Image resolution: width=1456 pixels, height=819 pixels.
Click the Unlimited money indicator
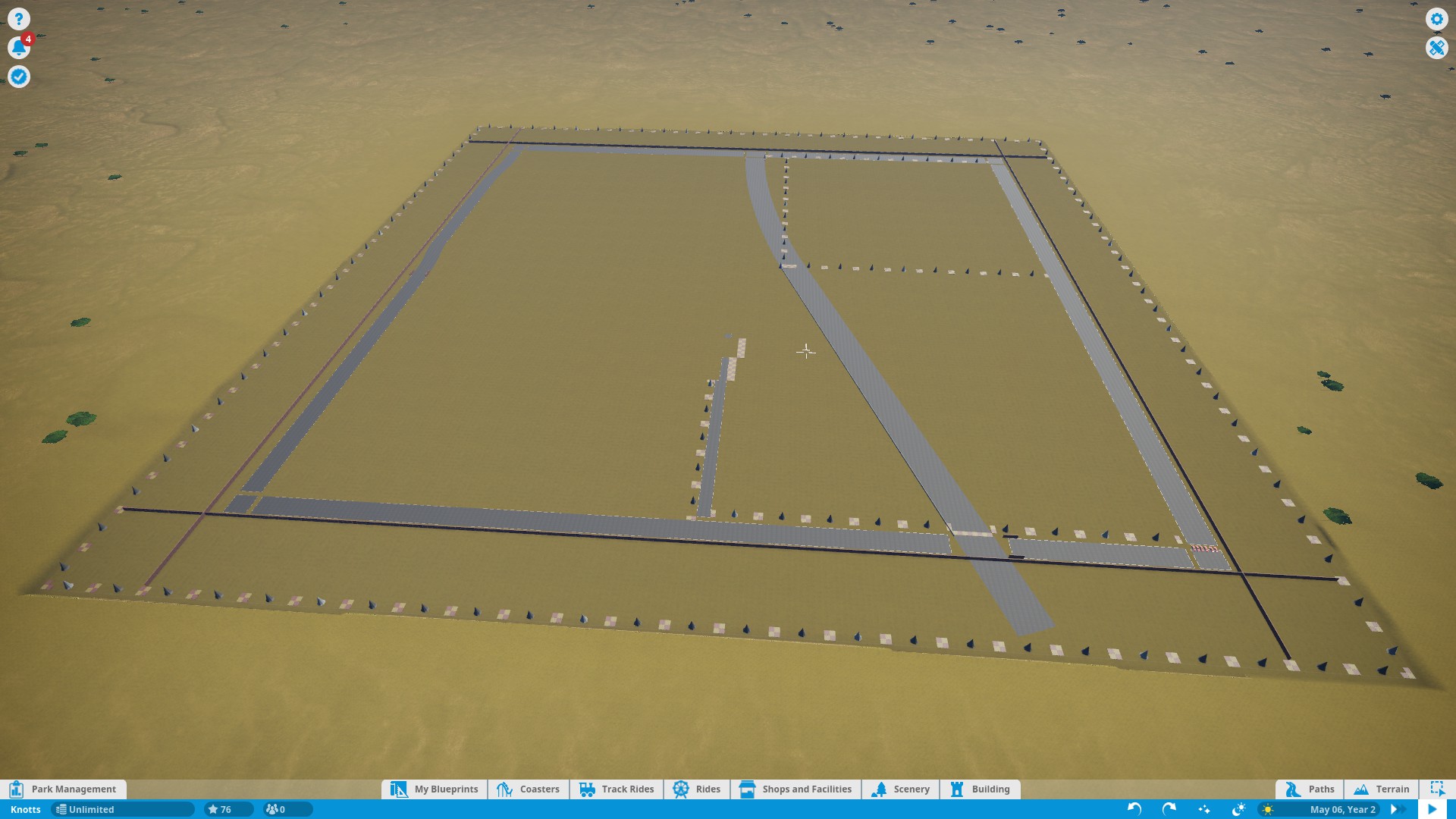(121, 810)
